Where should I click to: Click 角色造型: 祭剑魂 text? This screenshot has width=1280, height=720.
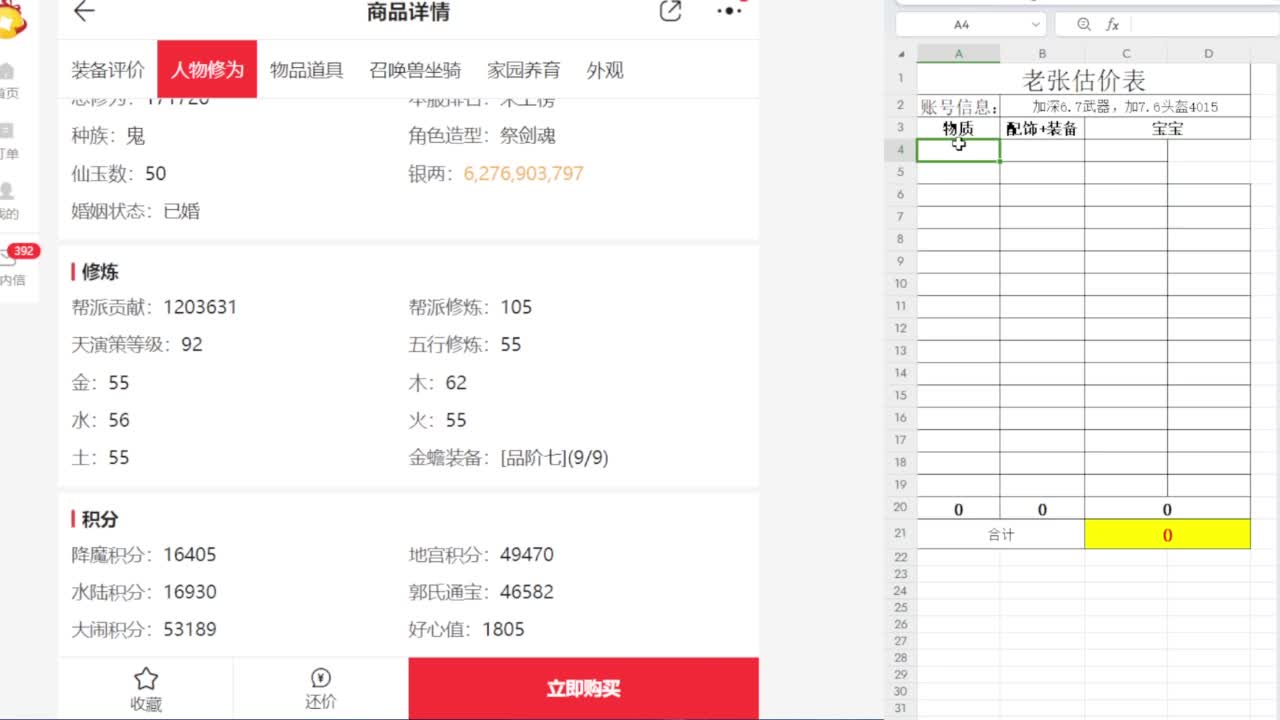(x=482, y=135)
